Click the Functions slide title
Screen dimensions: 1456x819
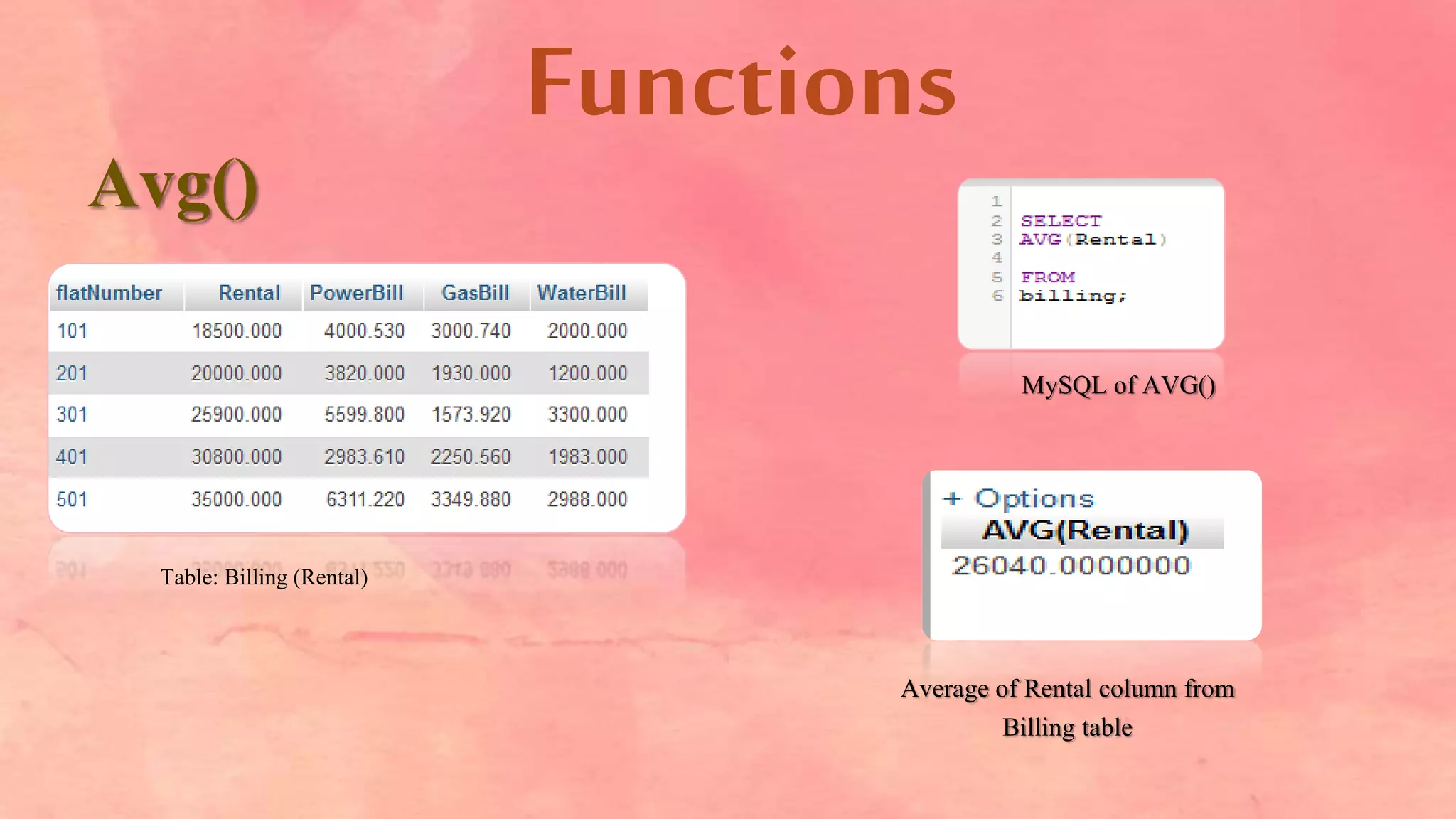pyautogui.click(x=742, y=82)
